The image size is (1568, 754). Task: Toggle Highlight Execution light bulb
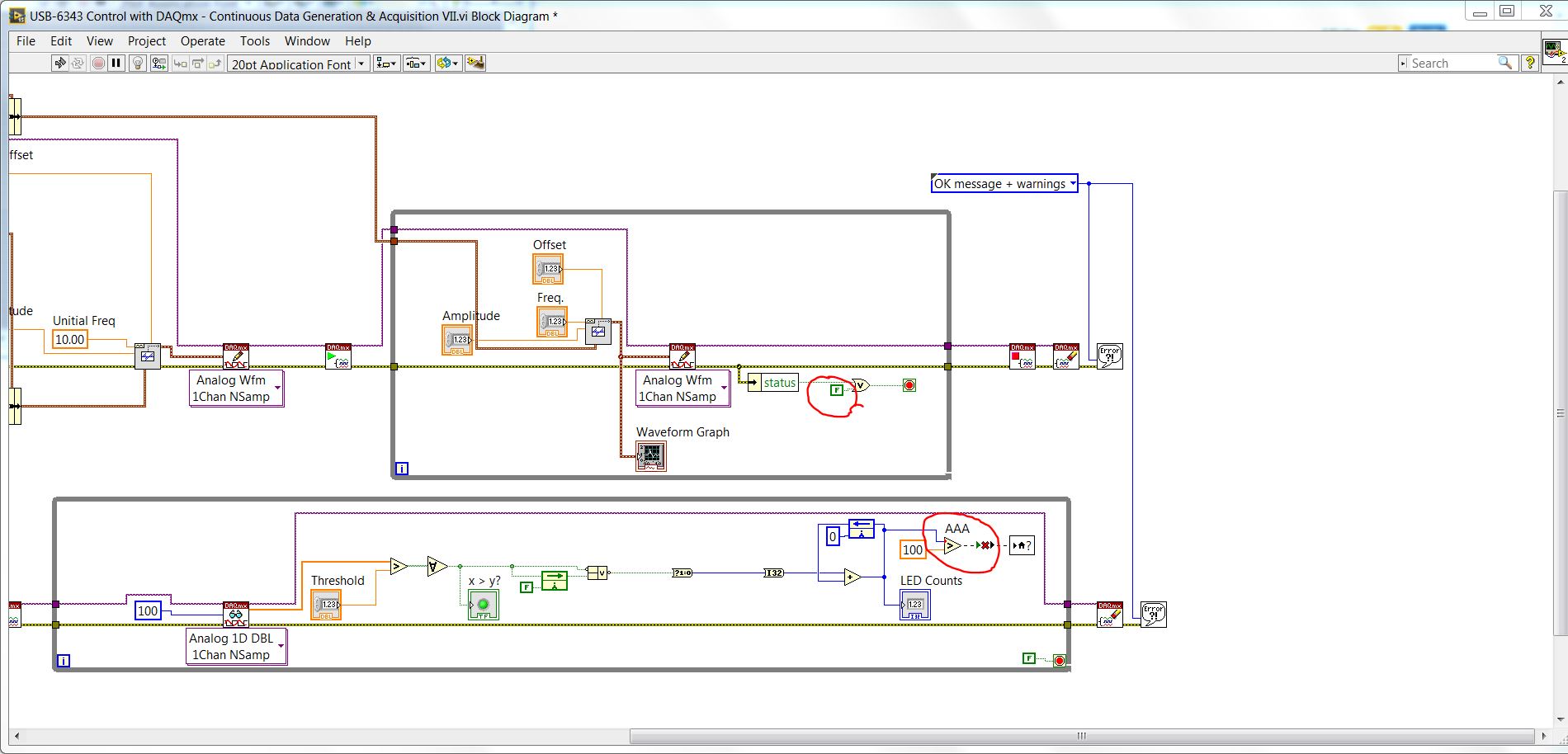pyautogui.click(x=138, y=64)
